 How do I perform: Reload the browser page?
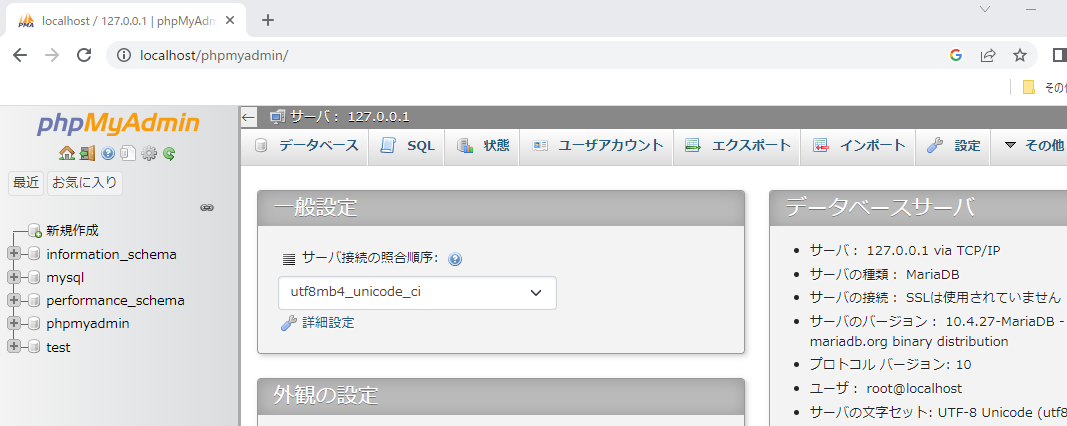point(84,55)
